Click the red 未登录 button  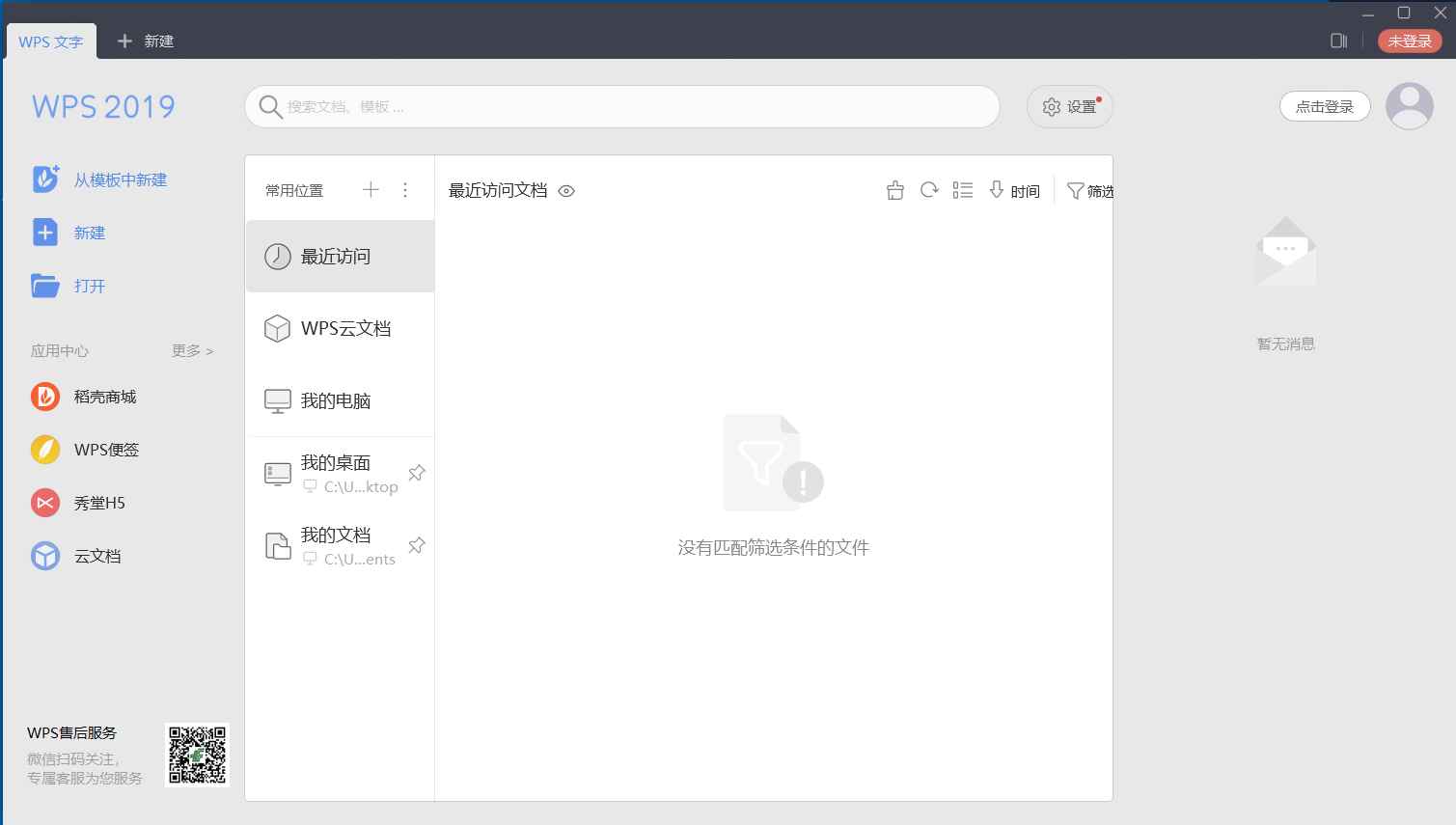pos(1410,41)
